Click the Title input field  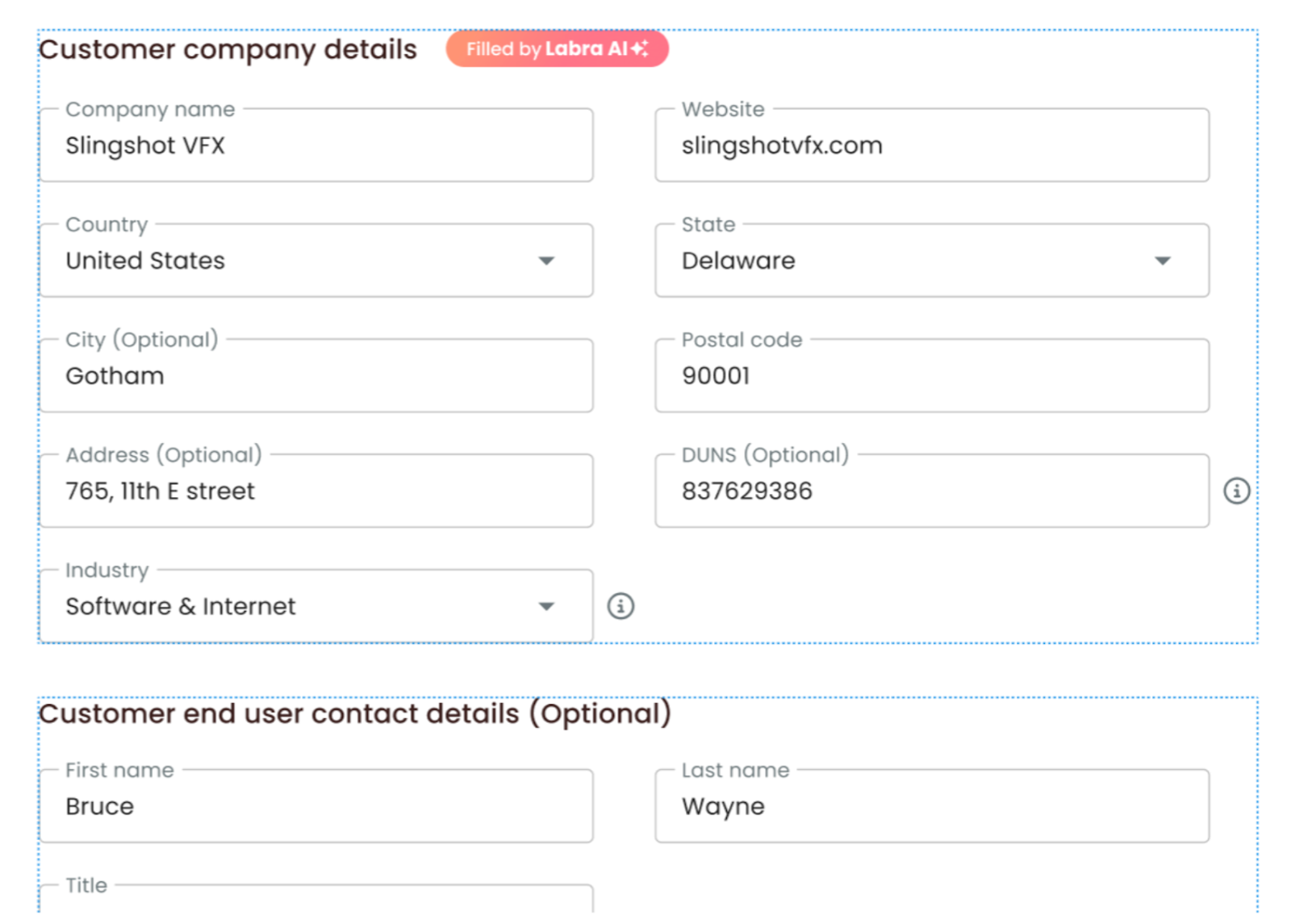coord(316,902)
